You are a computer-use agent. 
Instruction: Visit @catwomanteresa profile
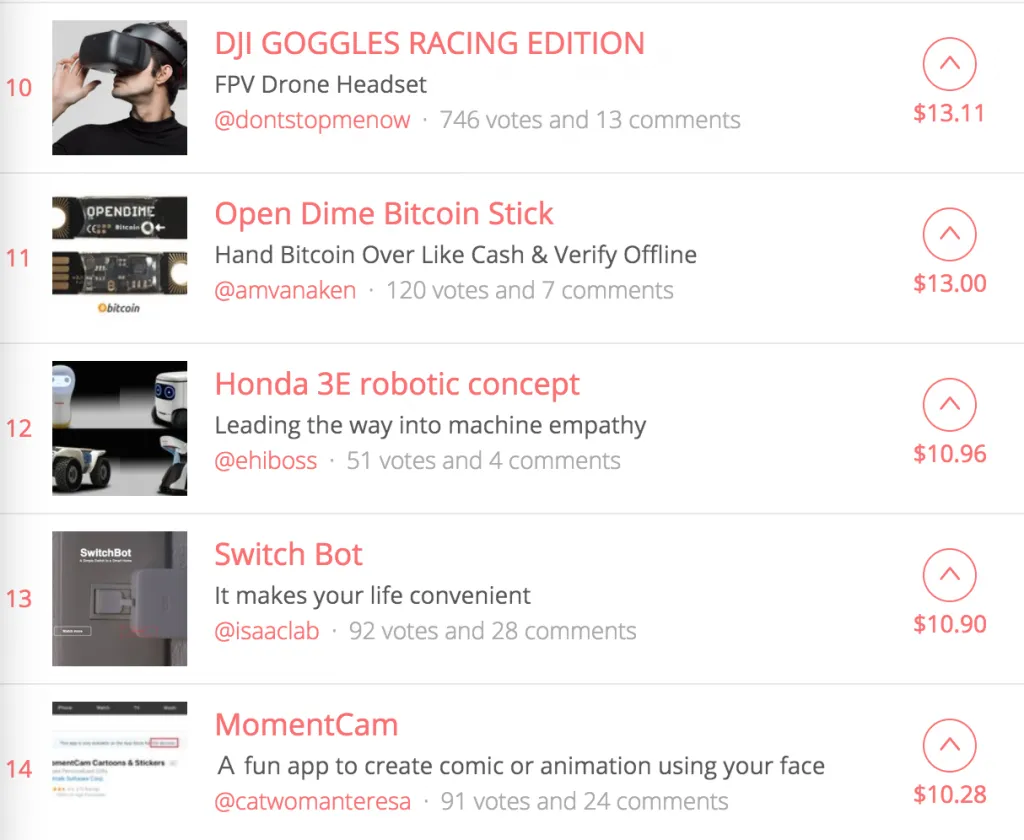tap(312, 802)
